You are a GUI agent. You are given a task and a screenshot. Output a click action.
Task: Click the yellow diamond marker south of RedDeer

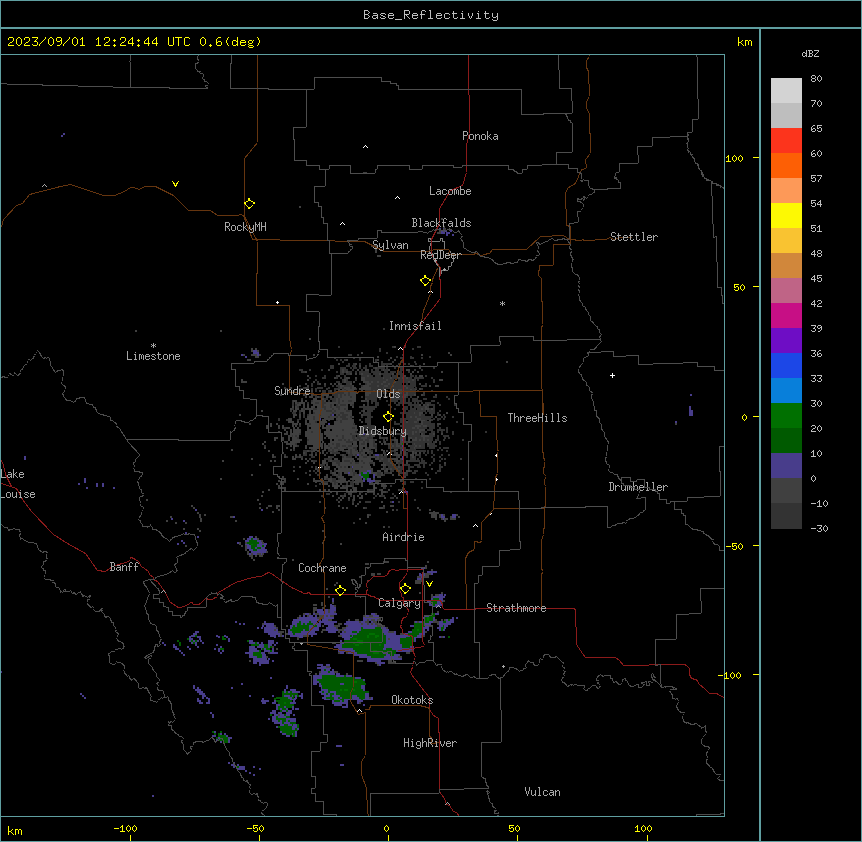coord(425,281)
